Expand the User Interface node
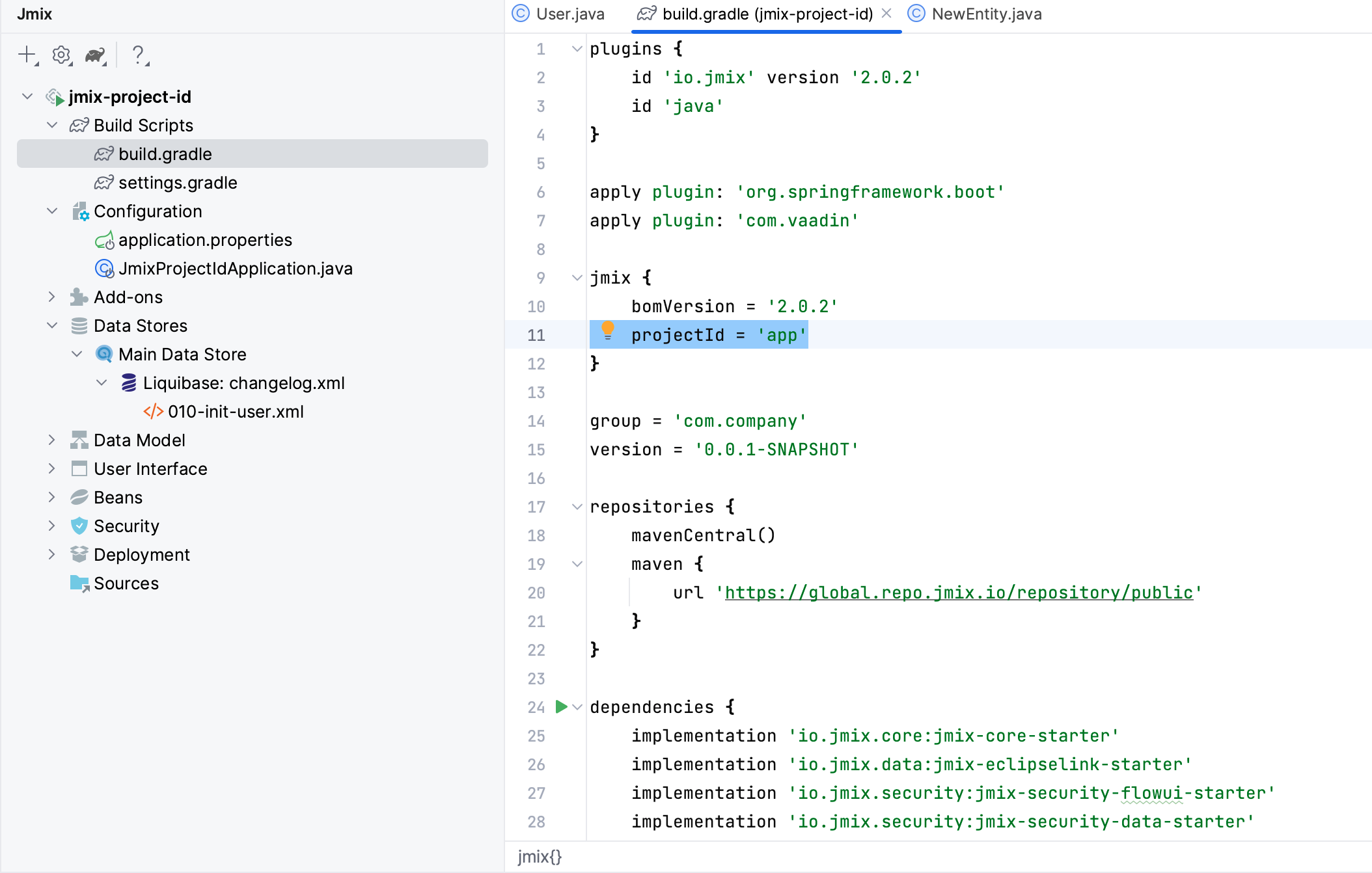1372x873 pixels. click(52, 468)
